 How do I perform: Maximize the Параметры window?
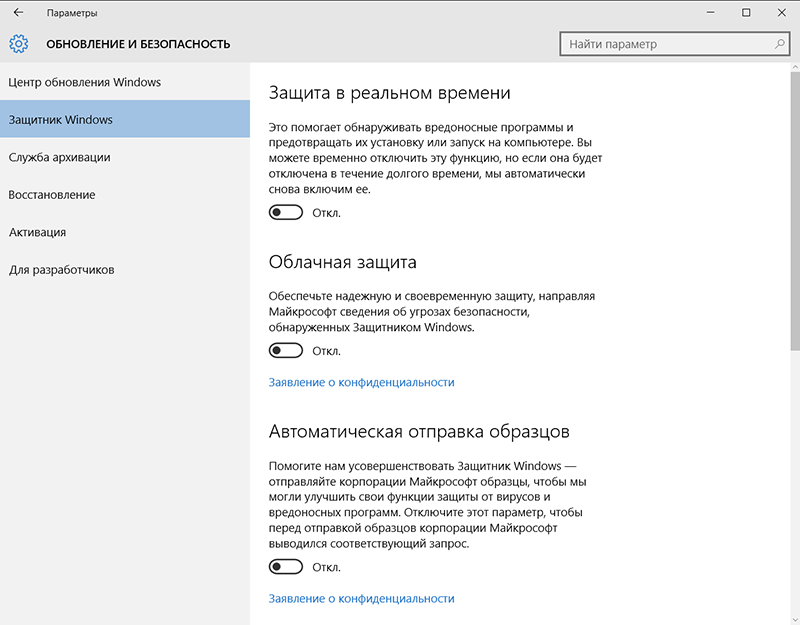point(746,13)
